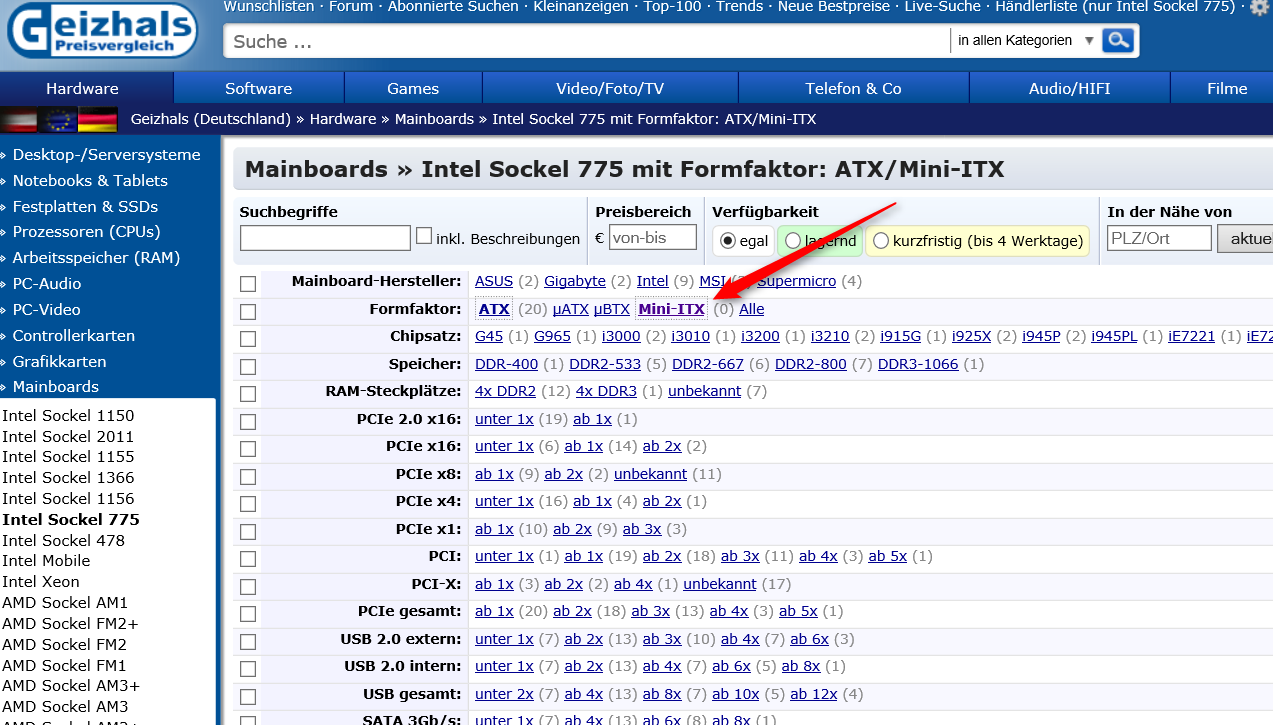Viewport: 1273px width, 725px height.
Task: Open the 'in allen Kategorien' dropdown
Action: point(1025,41)
